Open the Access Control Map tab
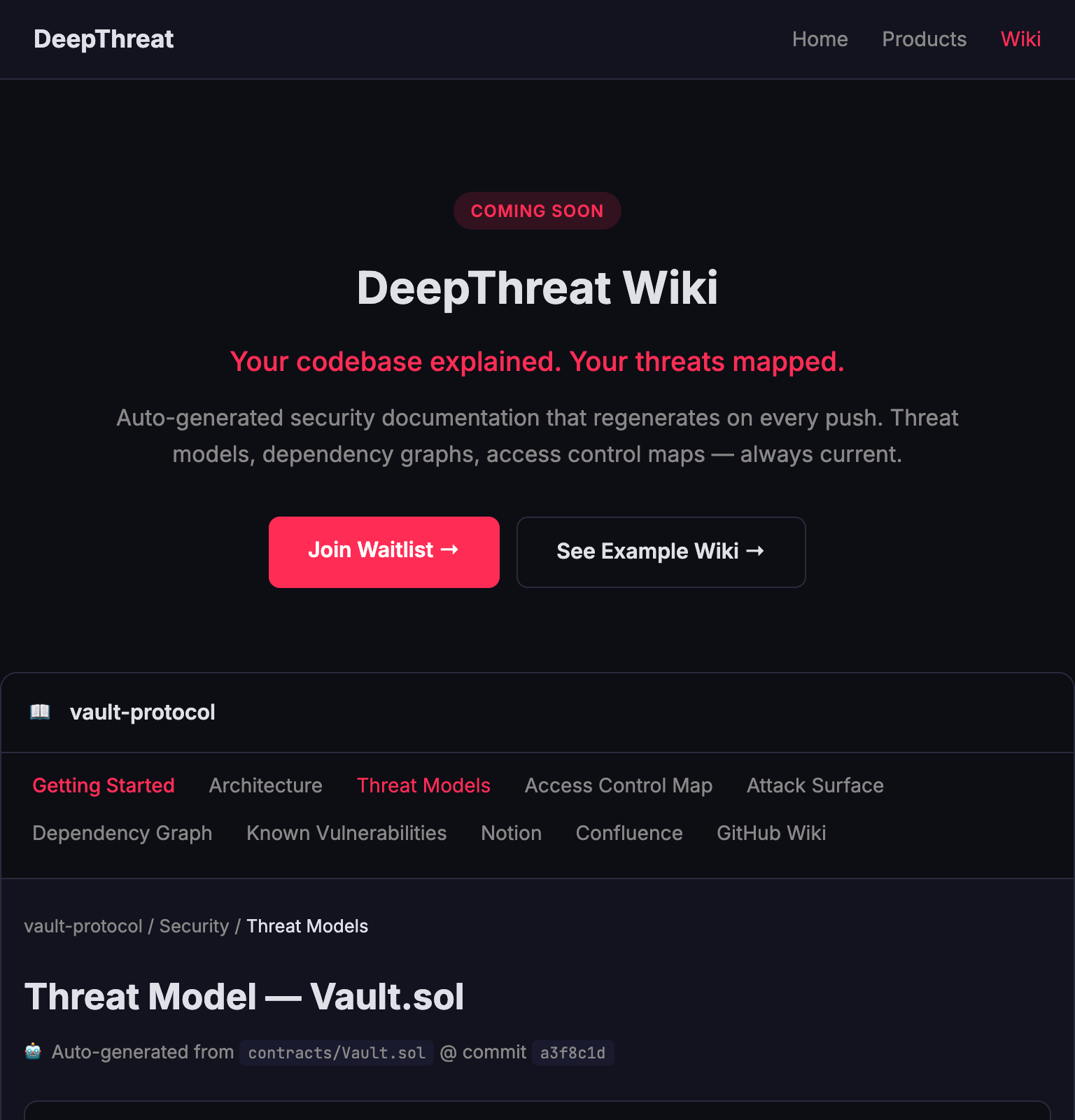1075x1120 pixels. click(x=618, y=785)
